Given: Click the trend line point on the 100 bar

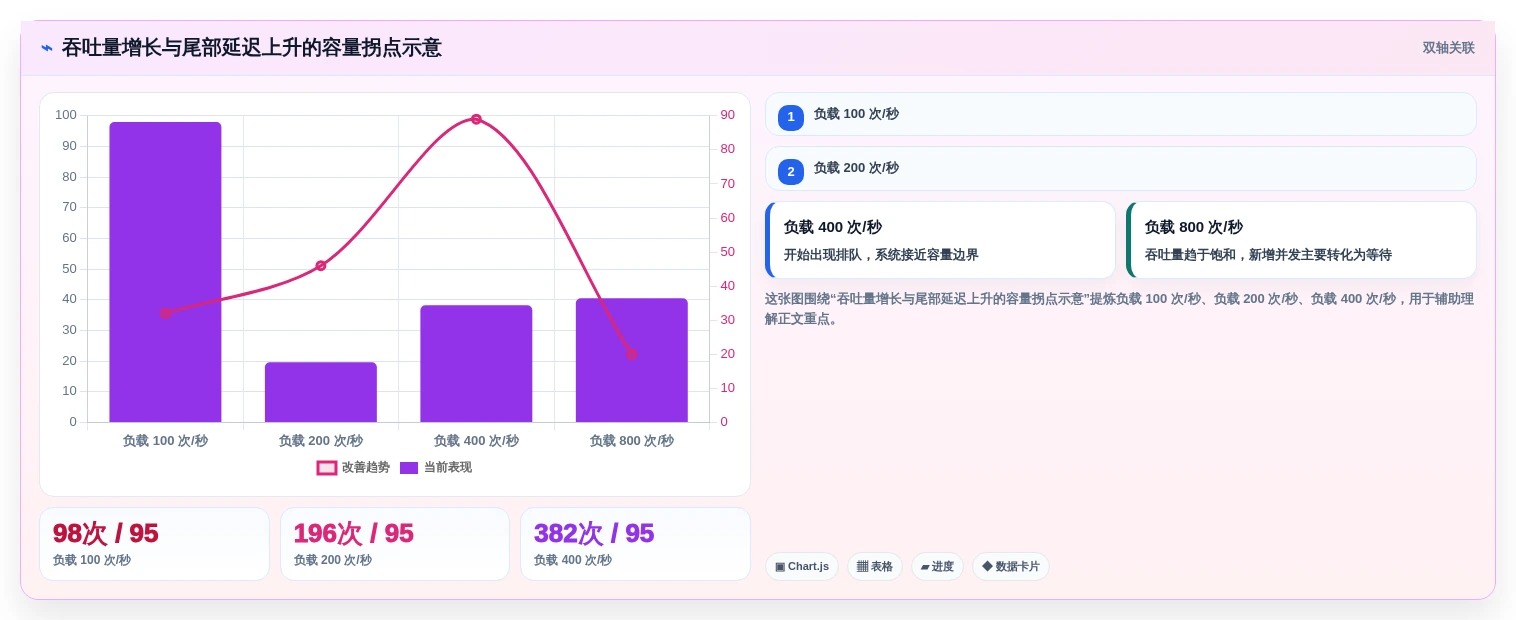Looking at the screenshot, I should [165, 313].
